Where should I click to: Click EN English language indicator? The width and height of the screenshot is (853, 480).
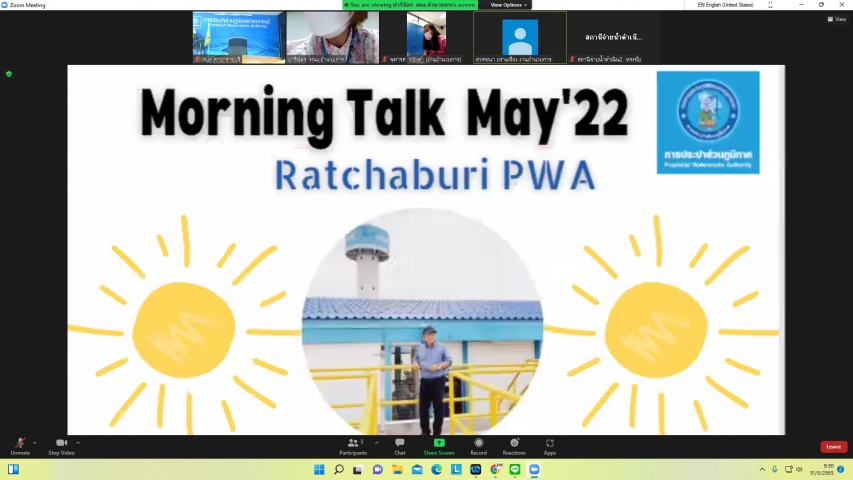pyautogui.click(x=726, y=5)
